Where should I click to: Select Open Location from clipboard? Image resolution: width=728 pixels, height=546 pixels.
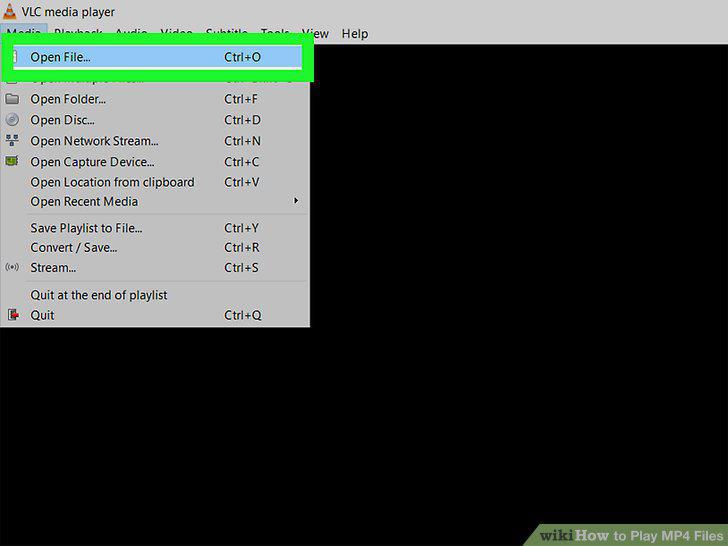[x=155, y=182]
